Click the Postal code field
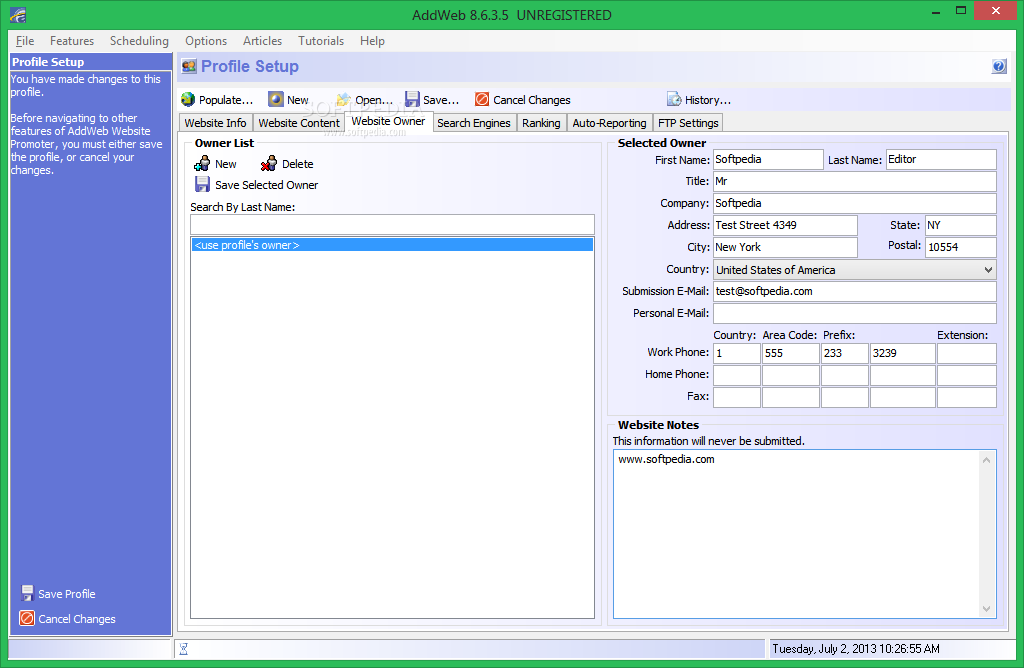The image size is (1024, 668). click(x=961, y=247)
